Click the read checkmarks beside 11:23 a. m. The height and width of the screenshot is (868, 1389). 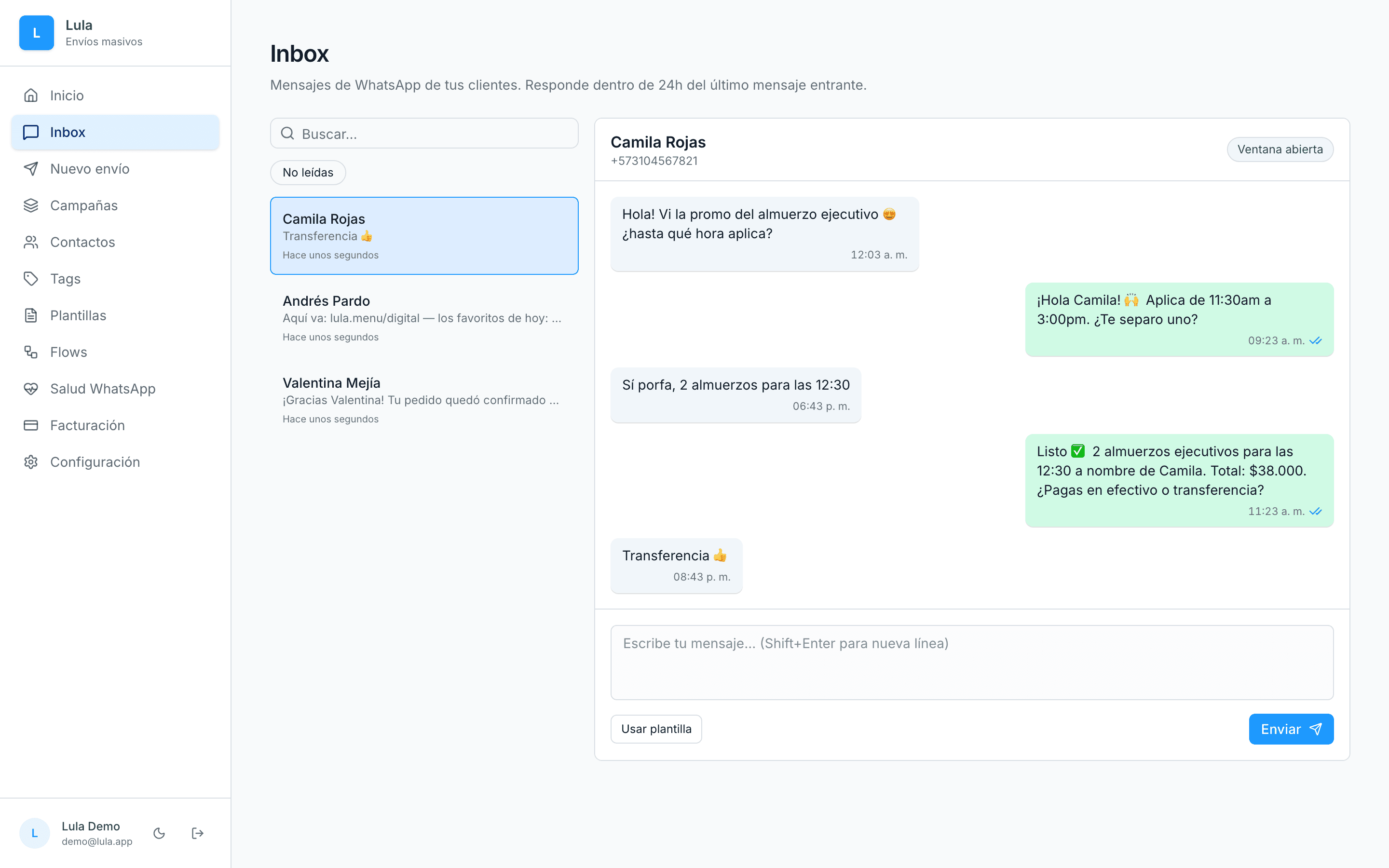point(1316,511)
